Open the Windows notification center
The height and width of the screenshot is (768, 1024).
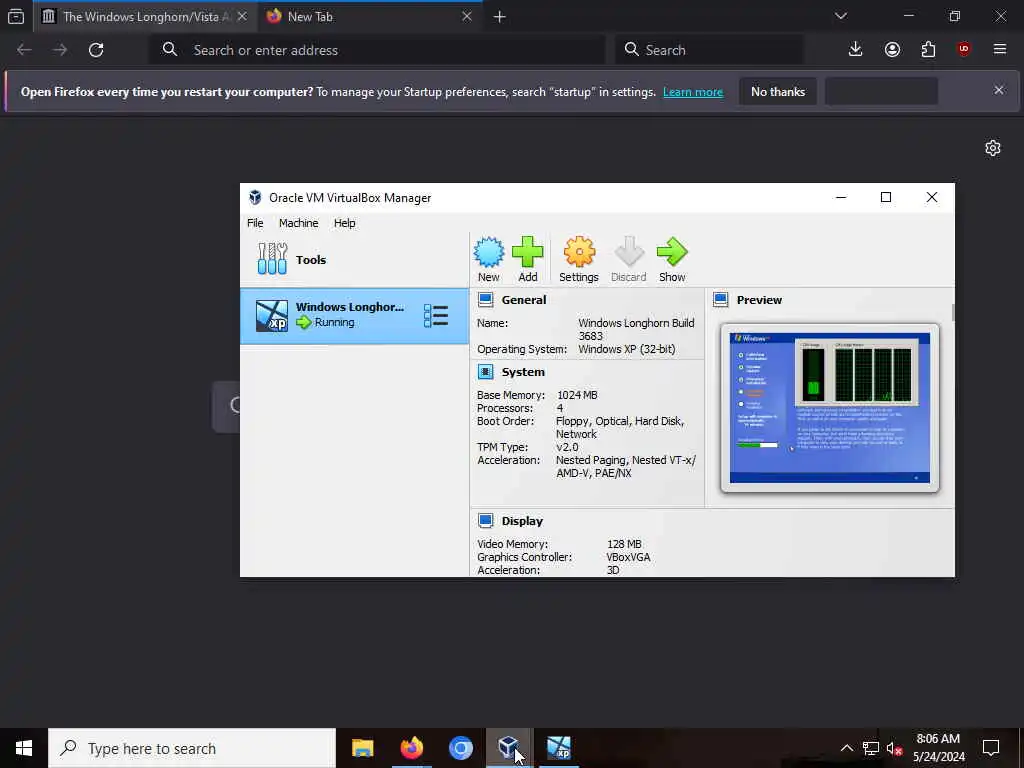click(x=991, y=748)
